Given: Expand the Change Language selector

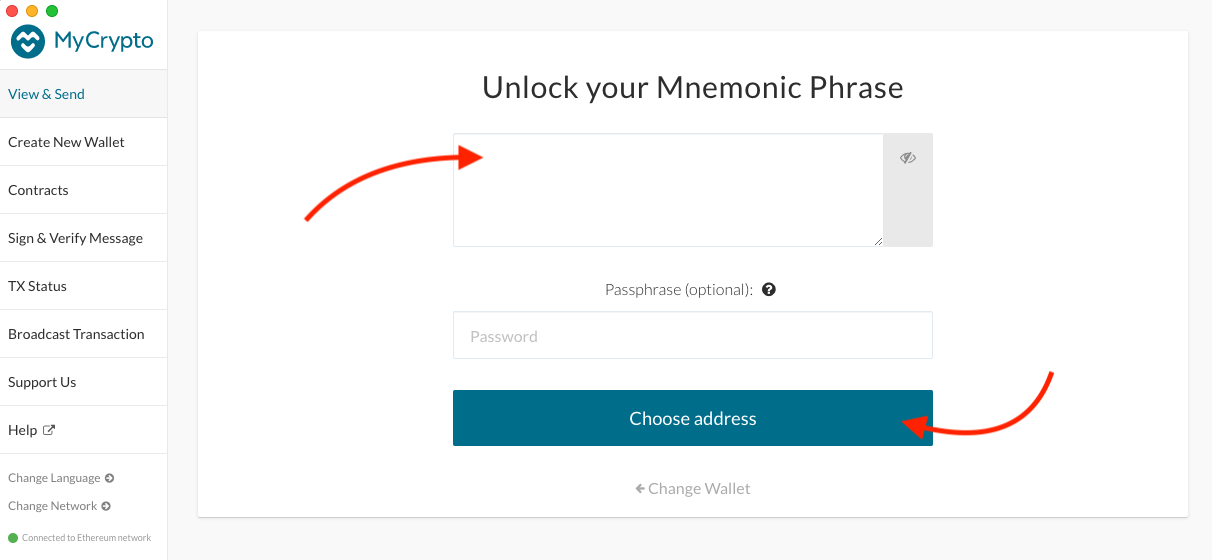Looking at the screenshot, I should [60, 478].
